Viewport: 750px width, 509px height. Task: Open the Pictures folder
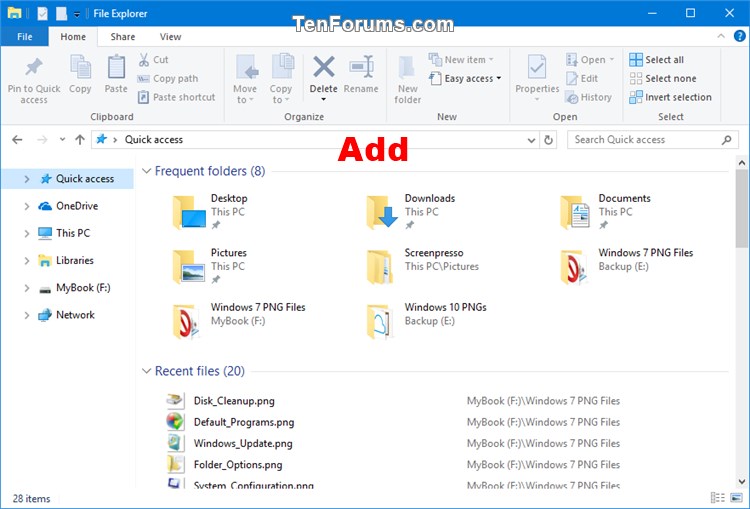pyautogui.click(x=210, y=266)
